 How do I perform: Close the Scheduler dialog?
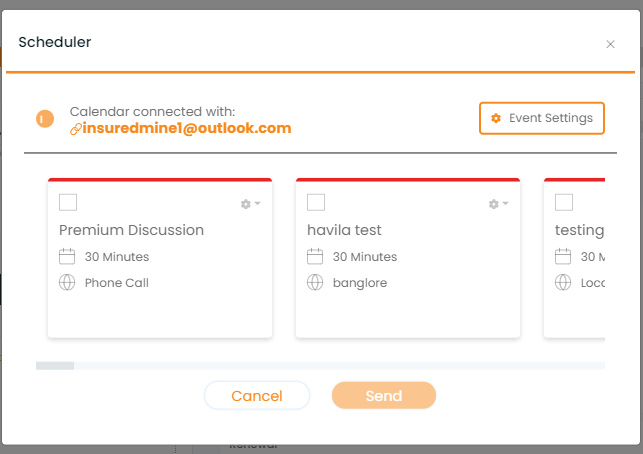tap(610, 44)
